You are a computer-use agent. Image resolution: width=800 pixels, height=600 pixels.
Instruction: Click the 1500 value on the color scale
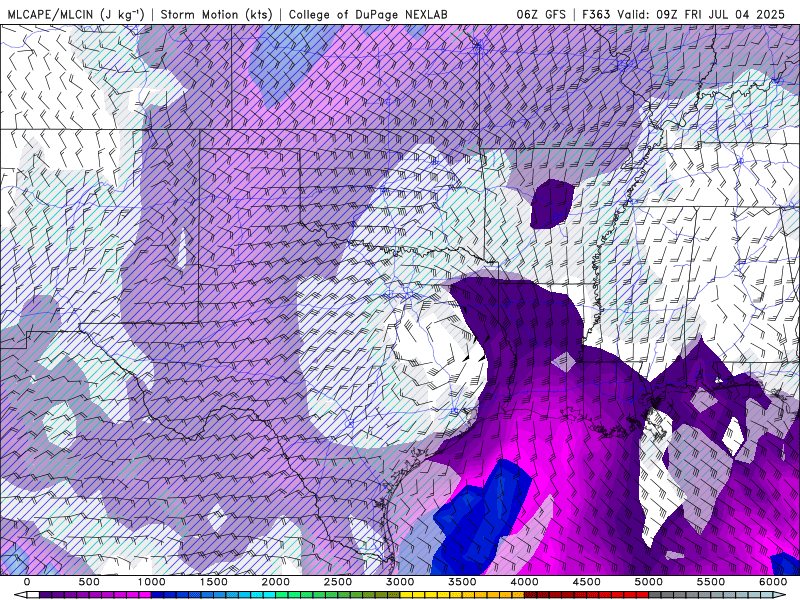pos(213,582)
